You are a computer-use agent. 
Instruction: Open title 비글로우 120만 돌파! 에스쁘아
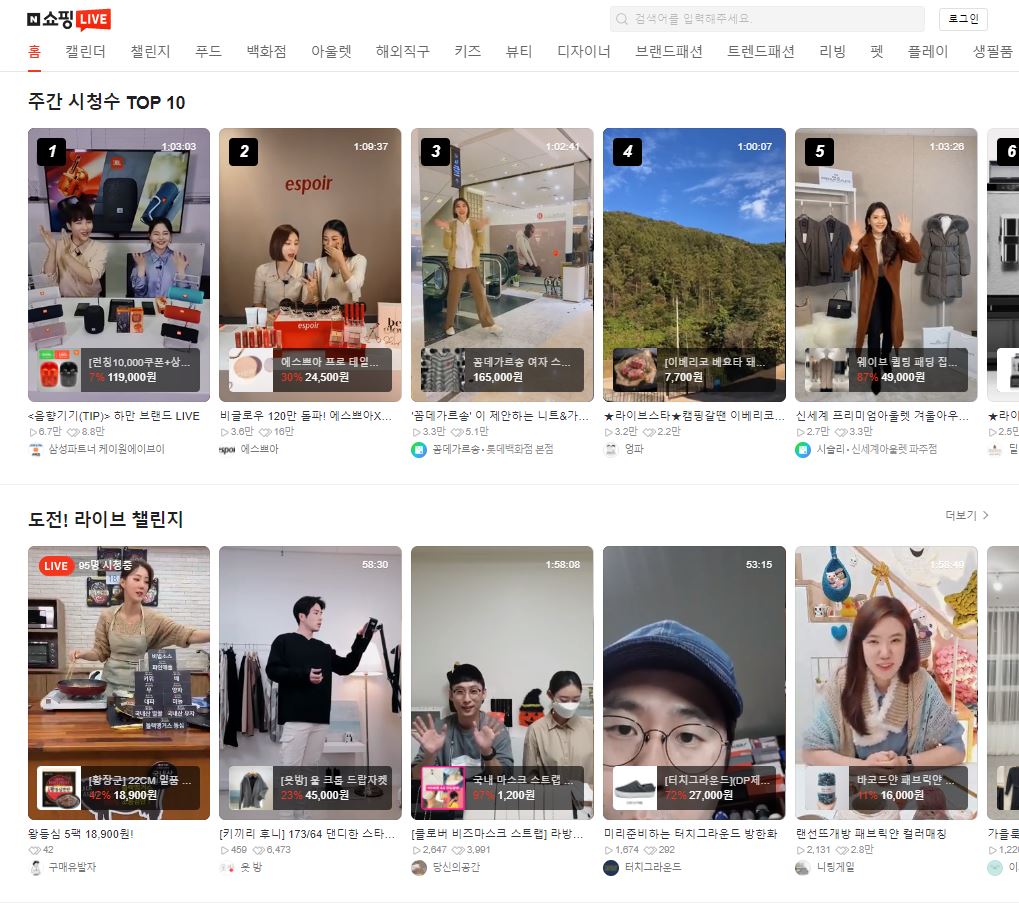(306, 416)
